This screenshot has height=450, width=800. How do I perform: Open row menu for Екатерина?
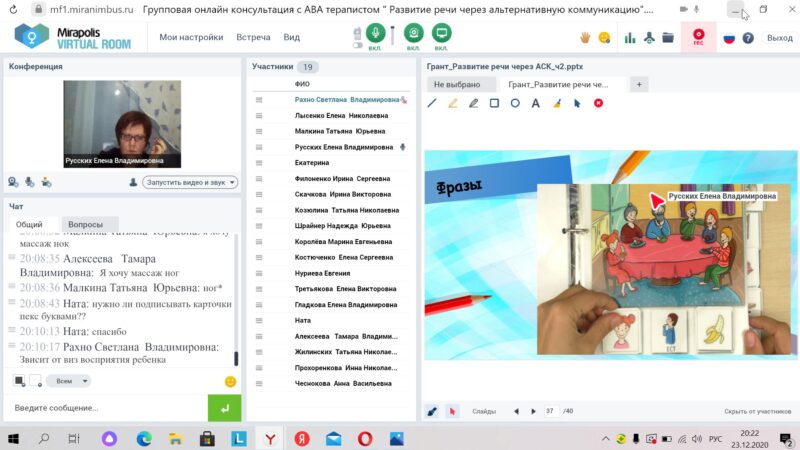pos(259,163)
